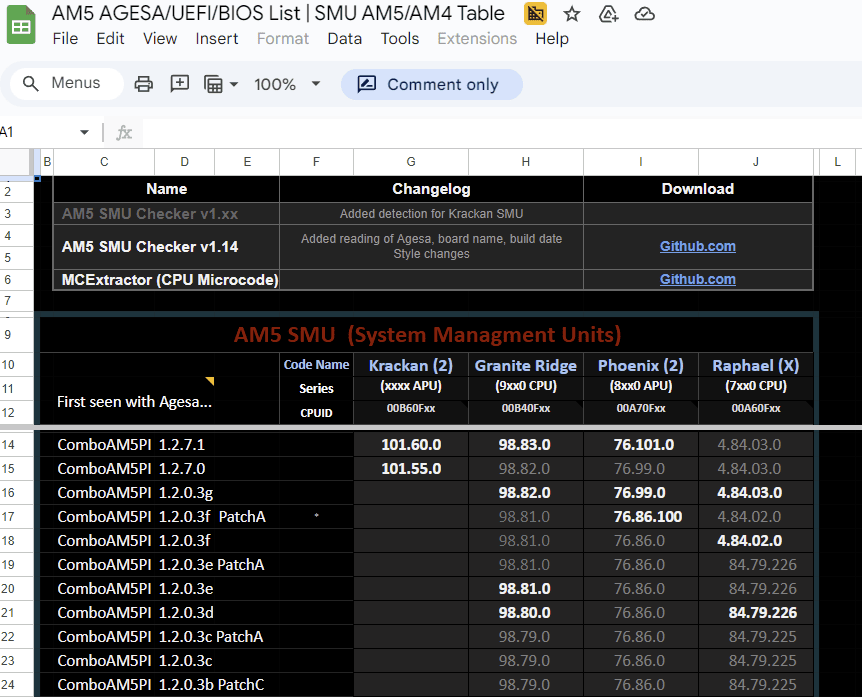The width and height of the screenshot is (862, 697).
Task: Star this spreadsheet
Action: pos(572,14)
